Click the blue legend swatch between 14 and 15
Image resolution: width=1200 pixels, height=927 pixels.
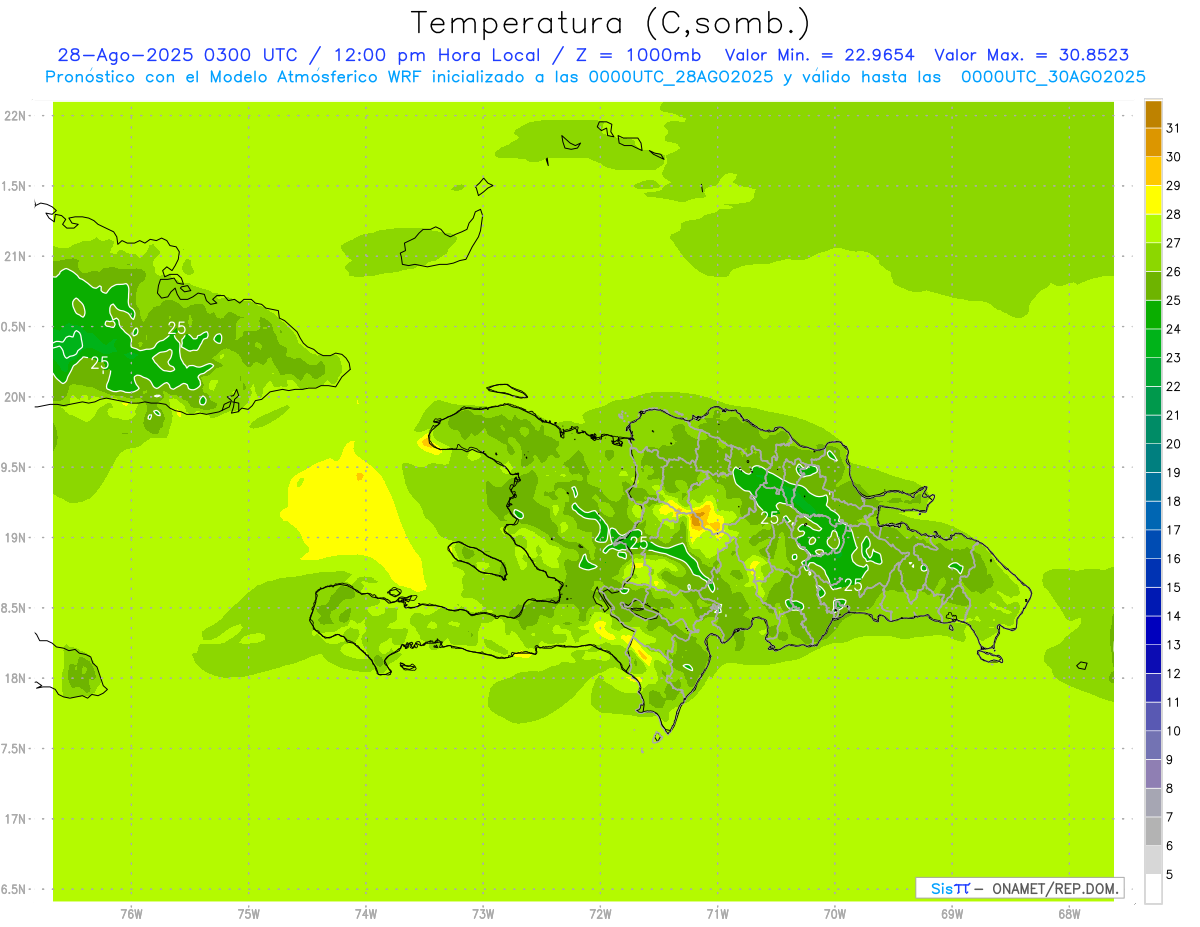coord(1153,602)
